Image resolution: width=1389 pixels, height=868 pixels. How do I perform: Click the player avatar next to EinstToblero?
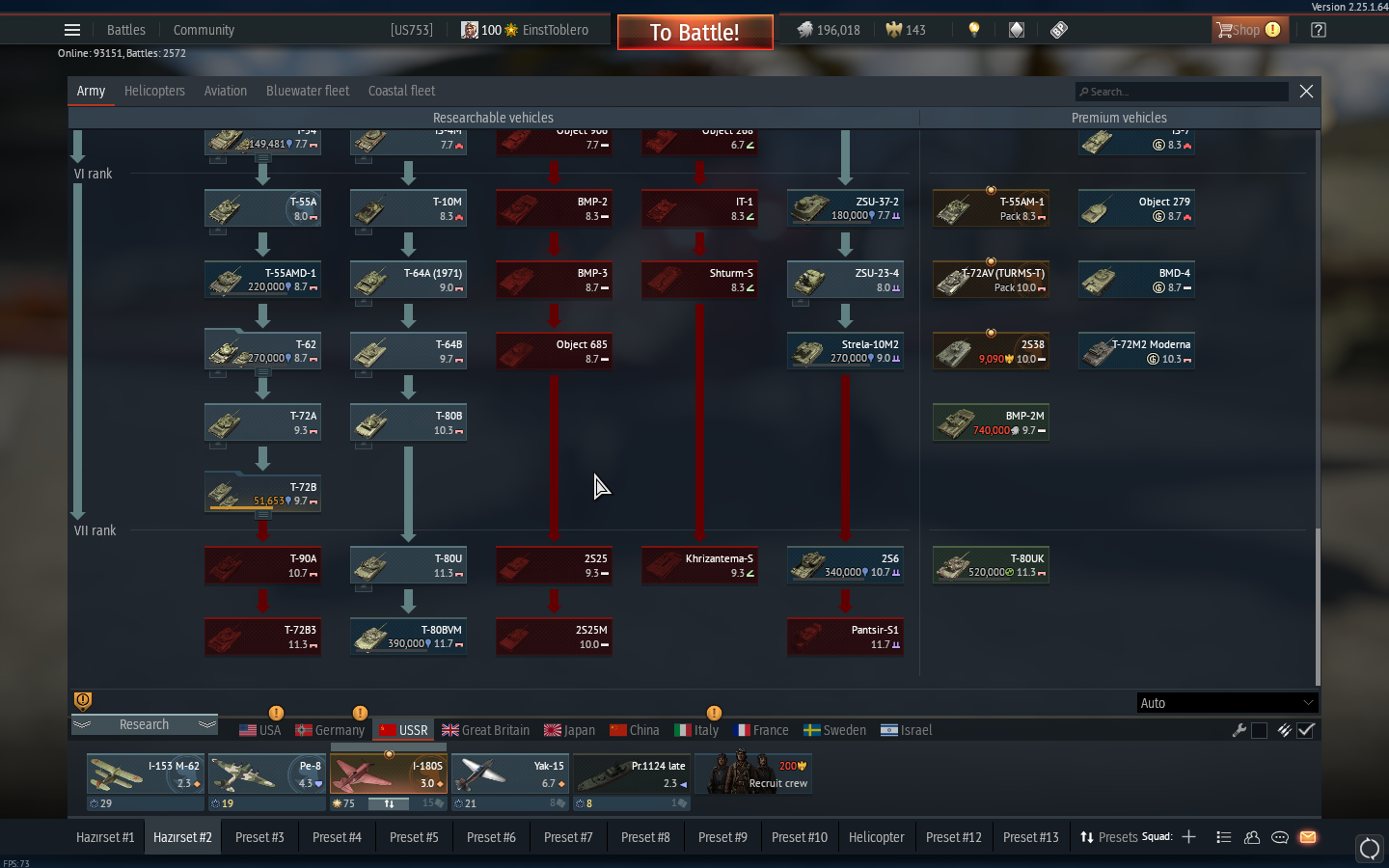[470, 30]
